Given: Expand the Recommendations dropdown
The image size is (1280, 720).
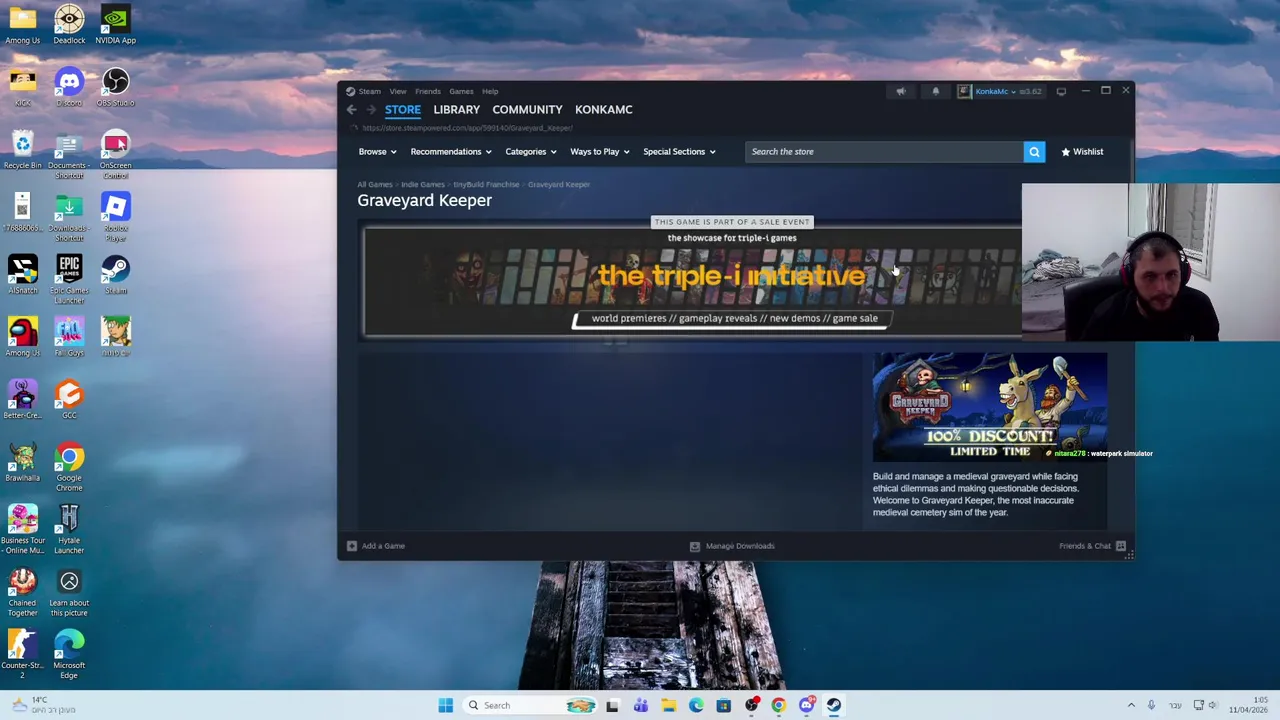Looking at the screenshot, I should [x=451, y=152].
